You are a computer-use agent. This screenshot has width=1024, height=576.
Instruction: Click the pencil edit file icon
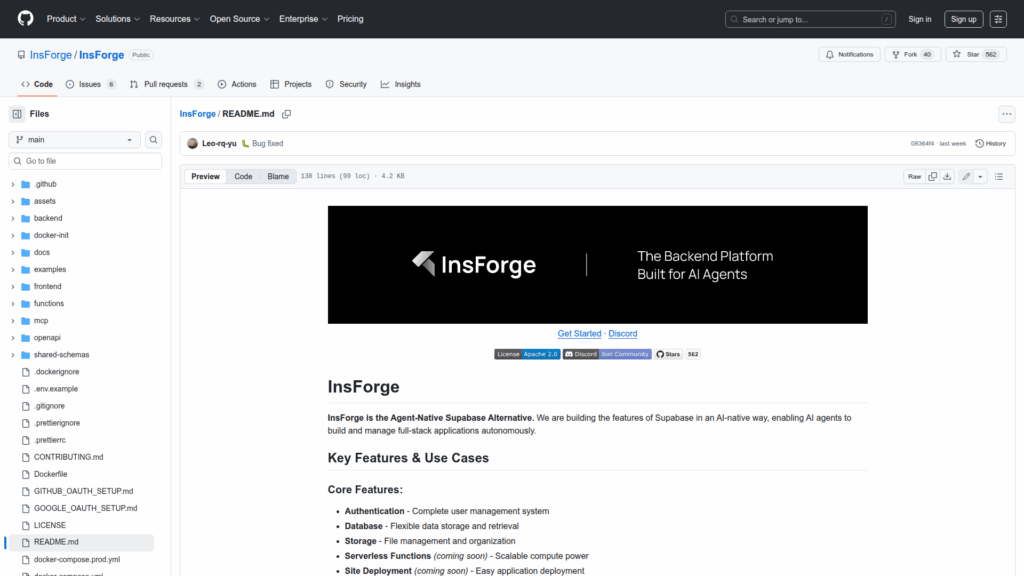[966, 176]
